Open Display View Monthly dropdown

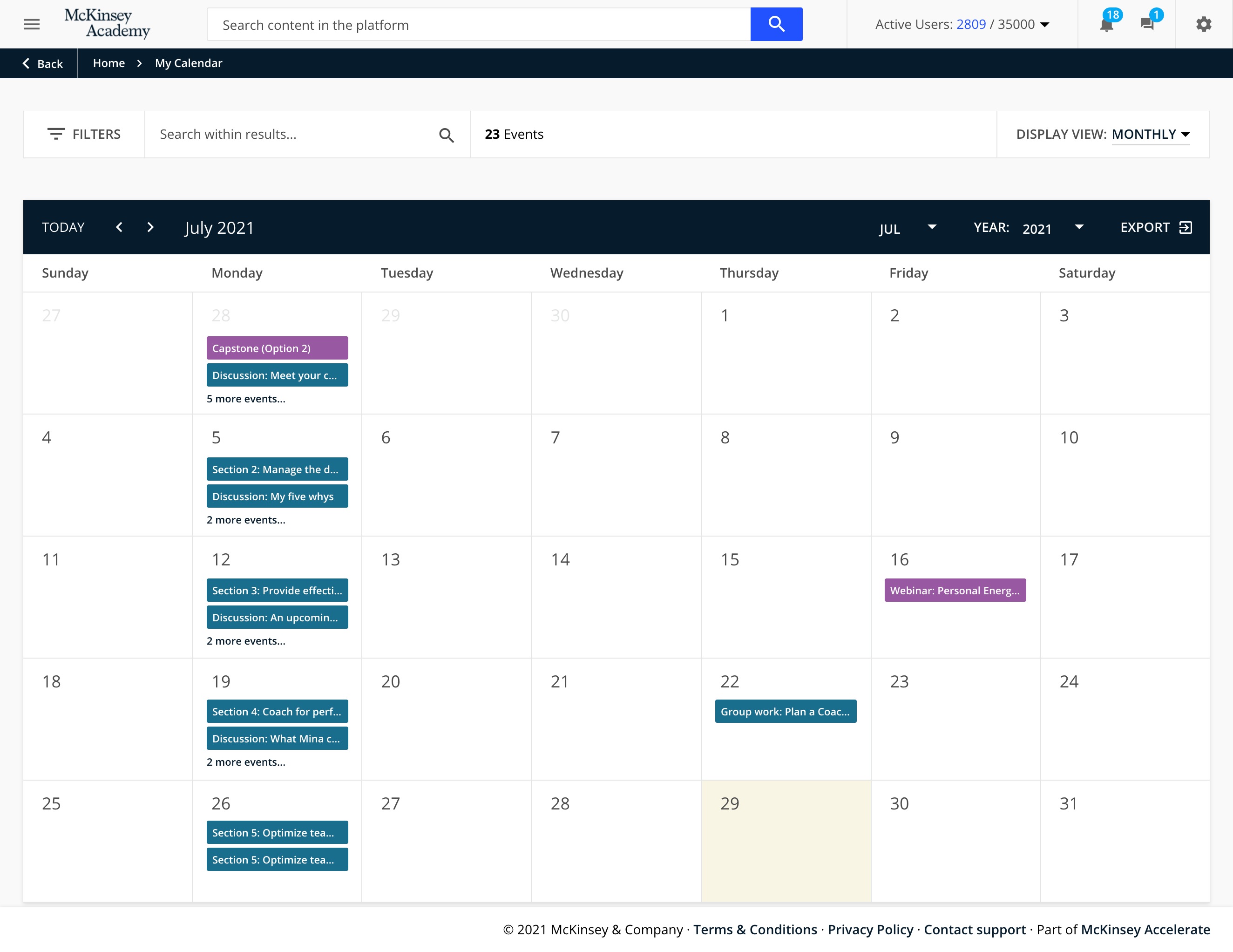click(1151, 135)
